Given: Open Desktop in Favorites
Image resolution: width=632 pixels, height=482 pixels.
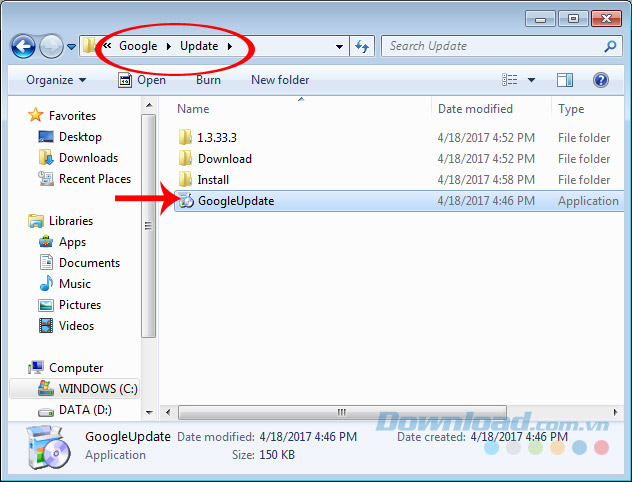Looking at the screenshot, I should 70,137.
